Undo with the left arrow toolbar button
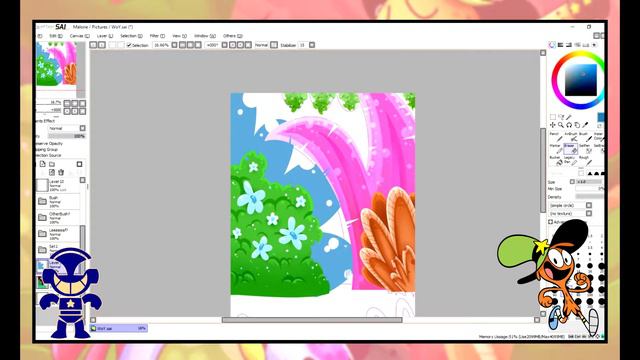The width and height of the screenshot is (640, 360). point(93,45)
